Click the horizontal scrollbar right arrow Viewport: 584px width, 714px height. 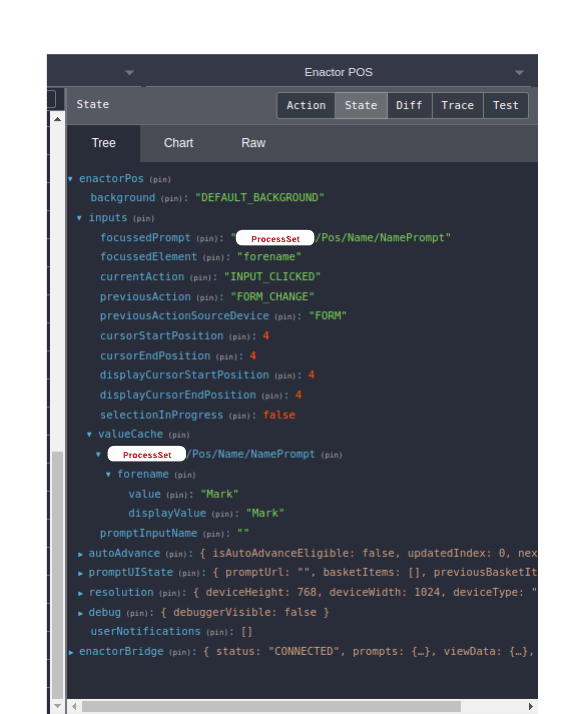pos(530,706)
